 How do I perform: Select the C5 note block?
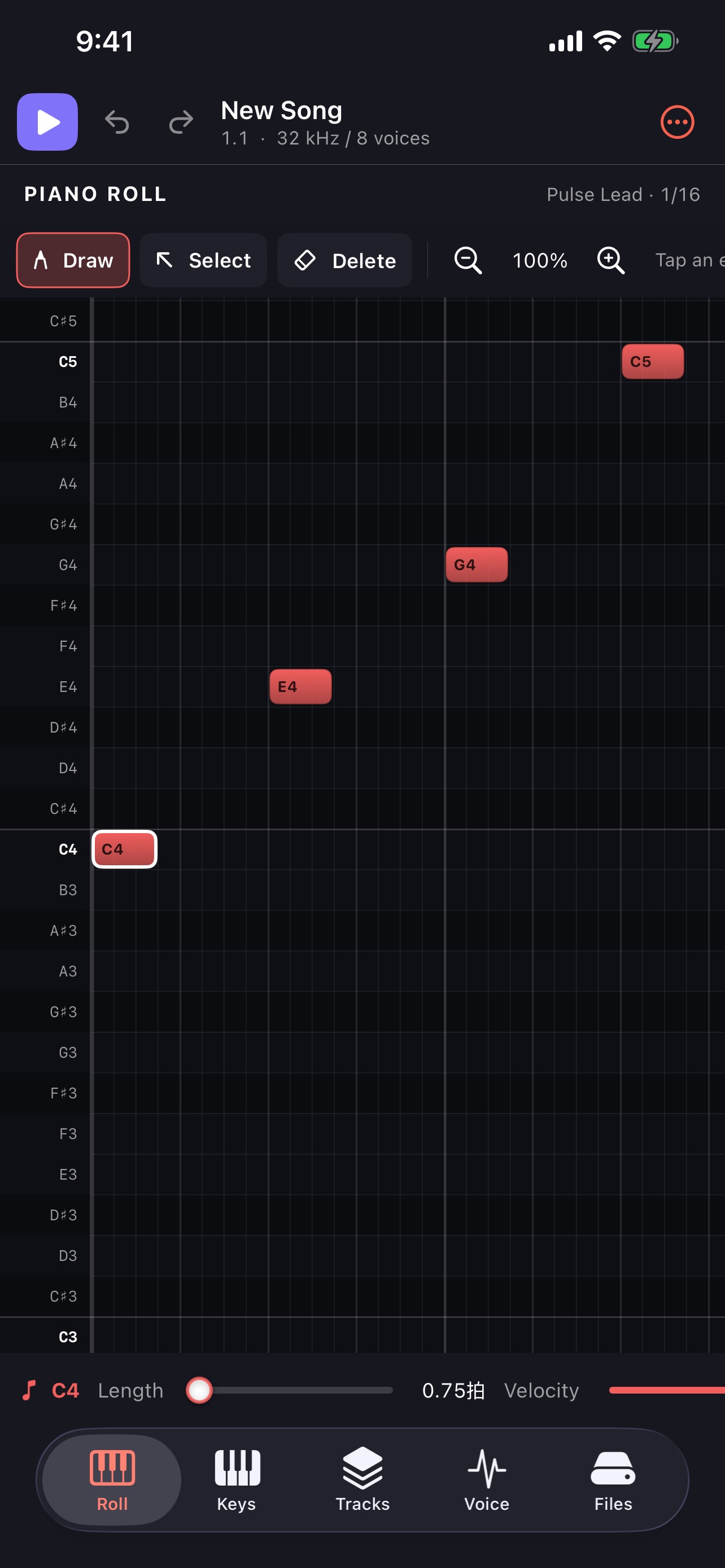[653, 362]
